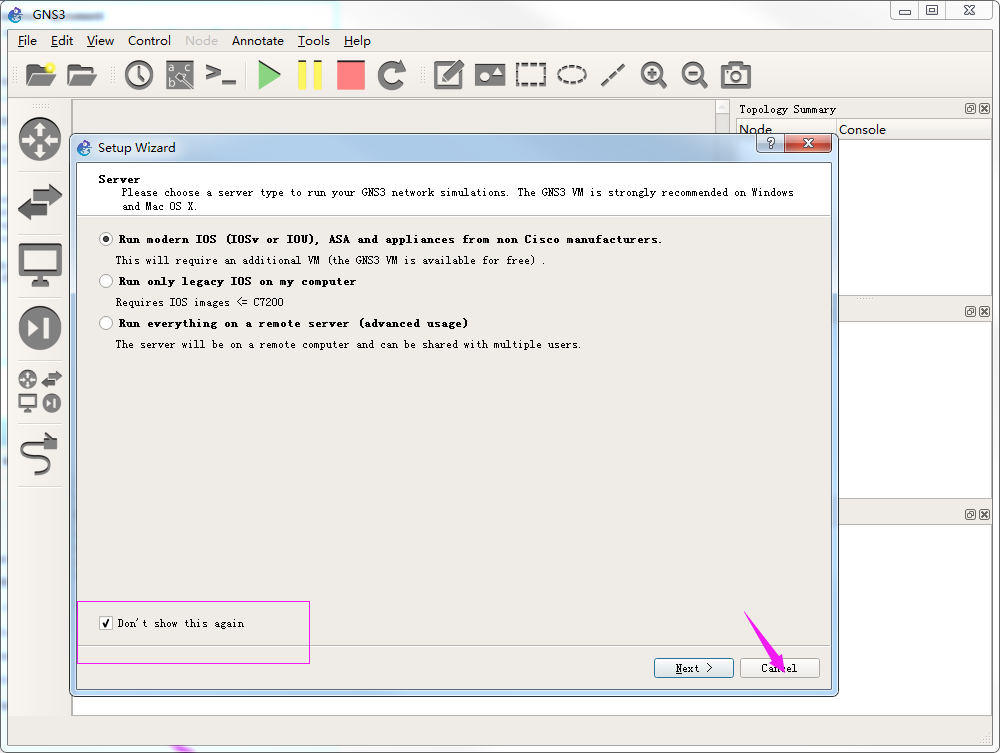Image resolution: width=1000 pixels, height=753 pixels.
Task: Close the middle right dock panel
Action: [x=985, y=311]
